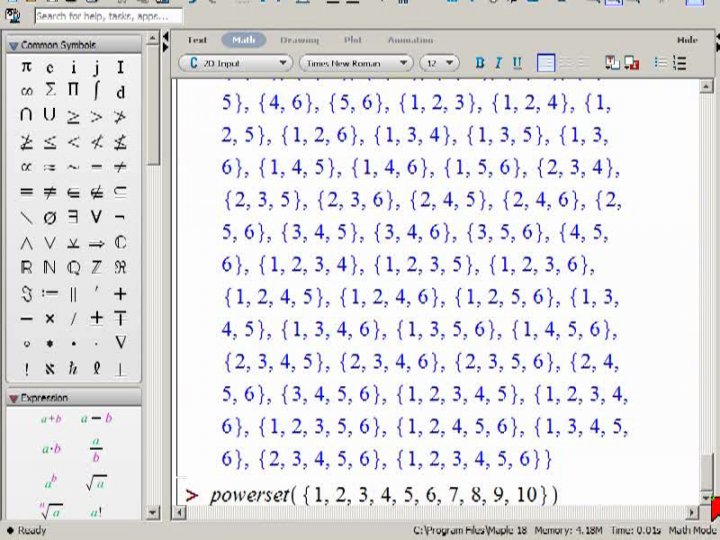The width and height of the screenshot is (720, 540).
Task: Insert the integers Z symbol
Action: (x=96, y=268)
